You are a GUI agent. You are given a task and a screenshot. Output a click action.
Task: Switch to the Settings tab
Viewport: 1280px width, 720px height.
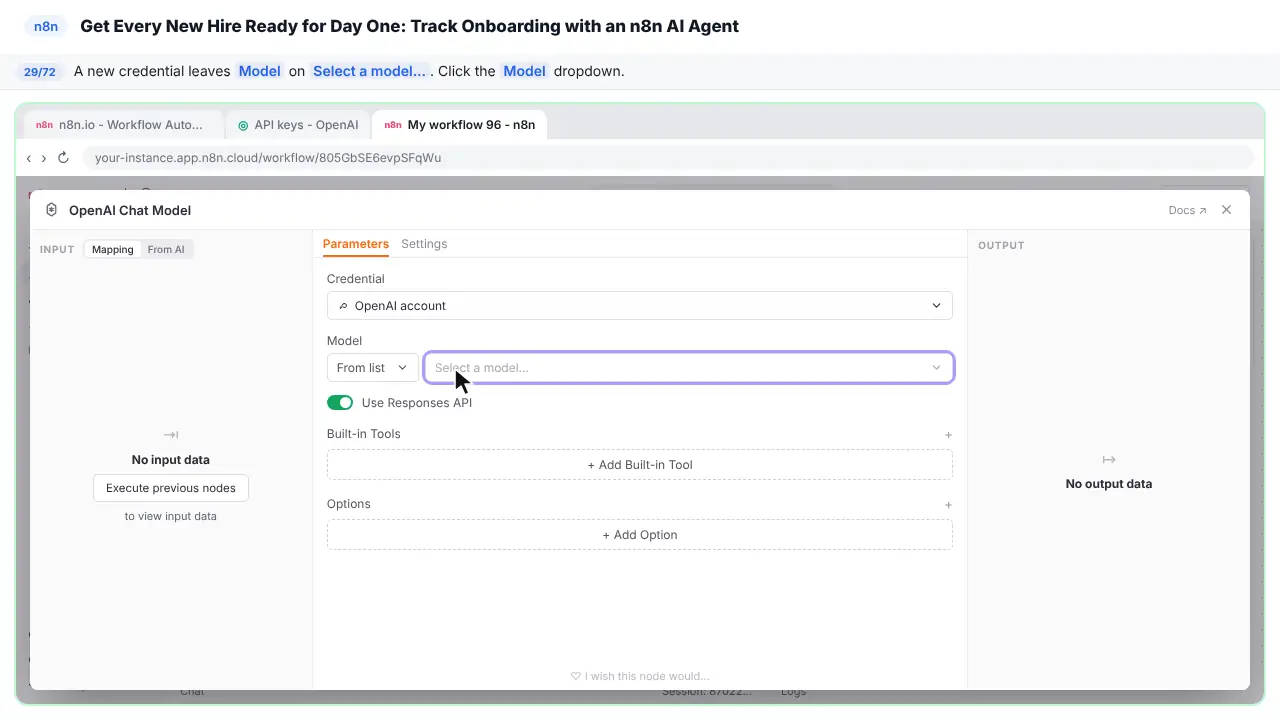(x=424, y=244)
